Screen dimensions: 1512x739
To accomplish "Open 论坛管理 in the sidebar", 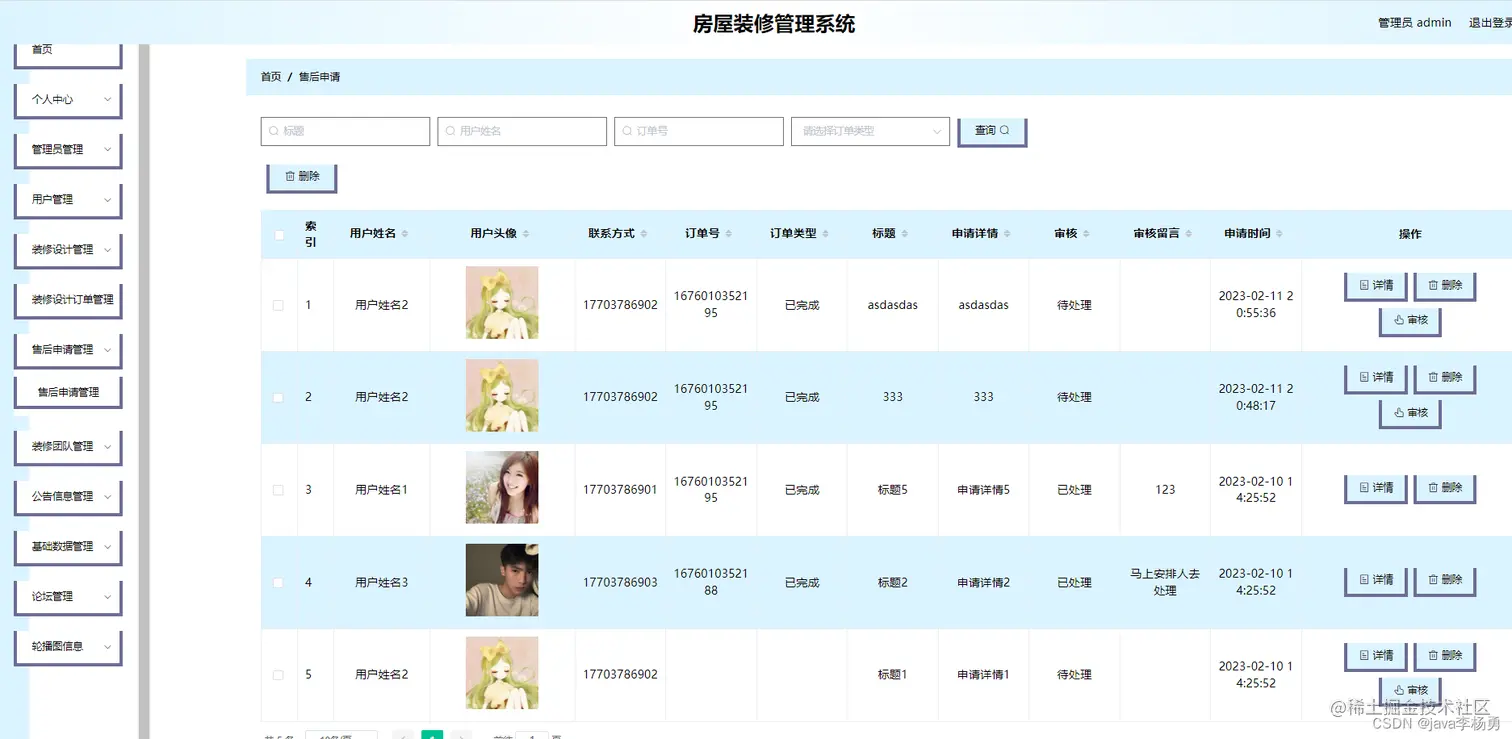I will (x=69, y=597).
